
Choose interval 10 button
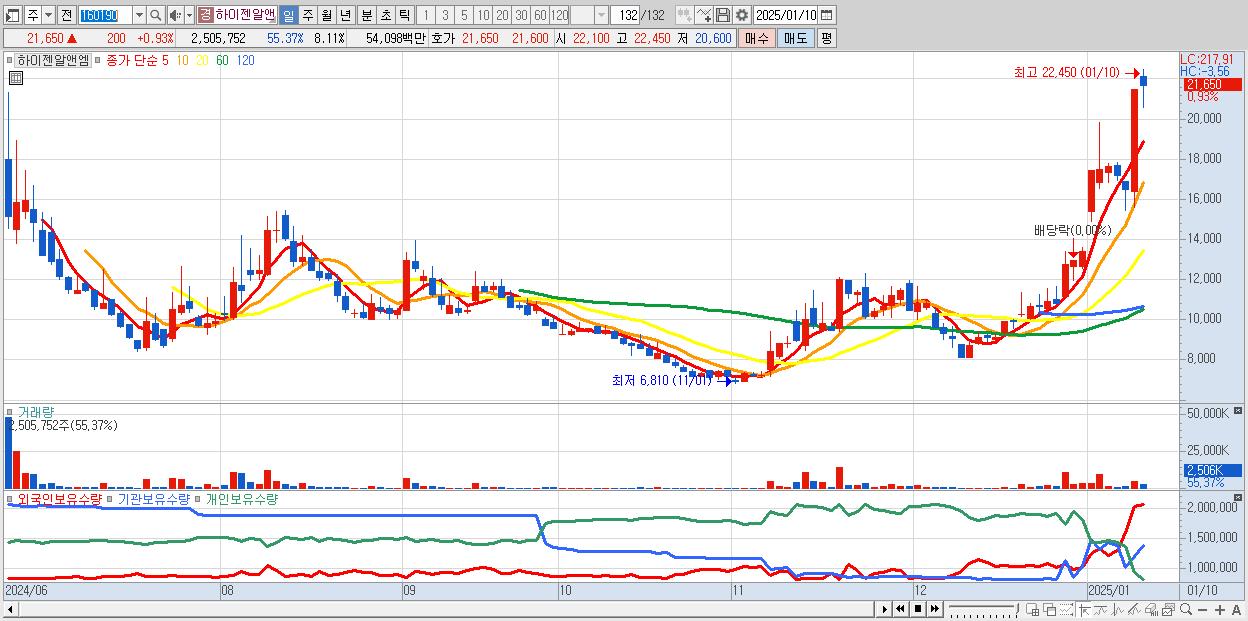483,15
